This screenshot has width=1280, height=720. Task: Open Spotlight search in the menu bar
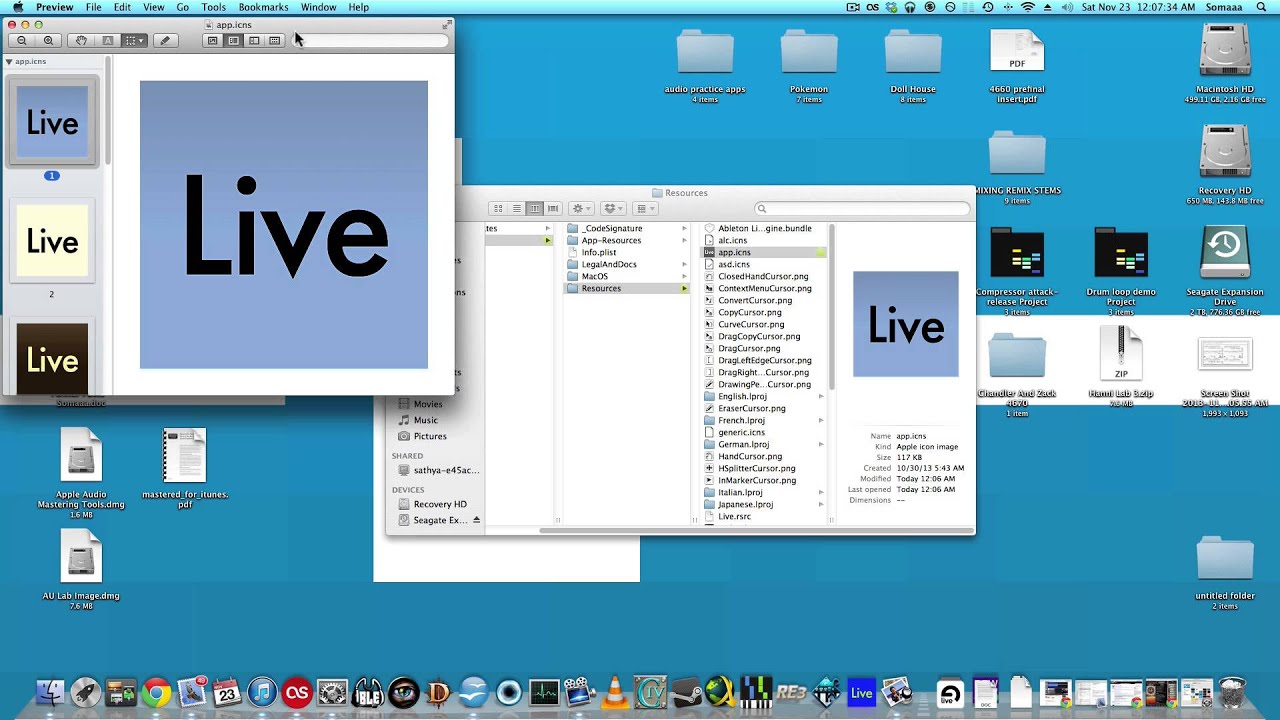tap(1259, 7)
